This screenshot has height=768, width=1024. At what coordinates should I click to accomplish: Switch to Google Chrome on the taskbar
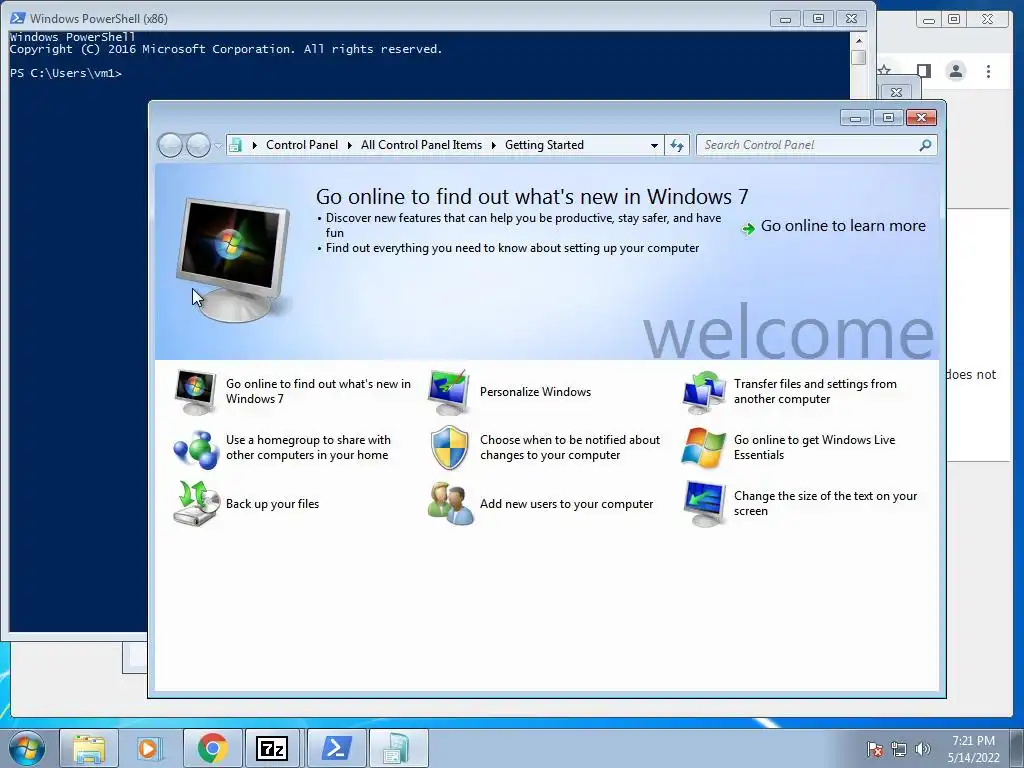212,748
